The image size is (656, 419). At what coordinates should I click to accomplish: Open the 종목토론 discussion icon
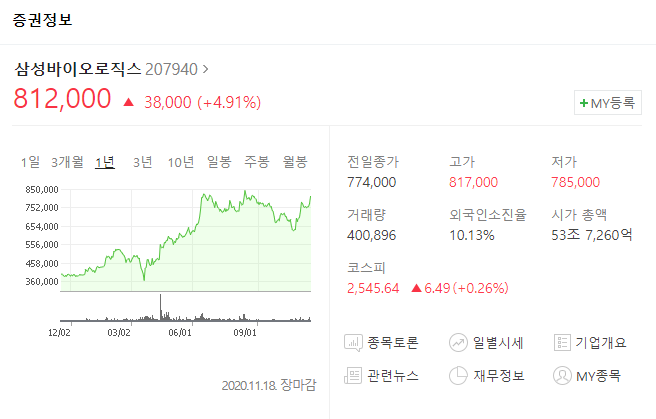point(353,343)
